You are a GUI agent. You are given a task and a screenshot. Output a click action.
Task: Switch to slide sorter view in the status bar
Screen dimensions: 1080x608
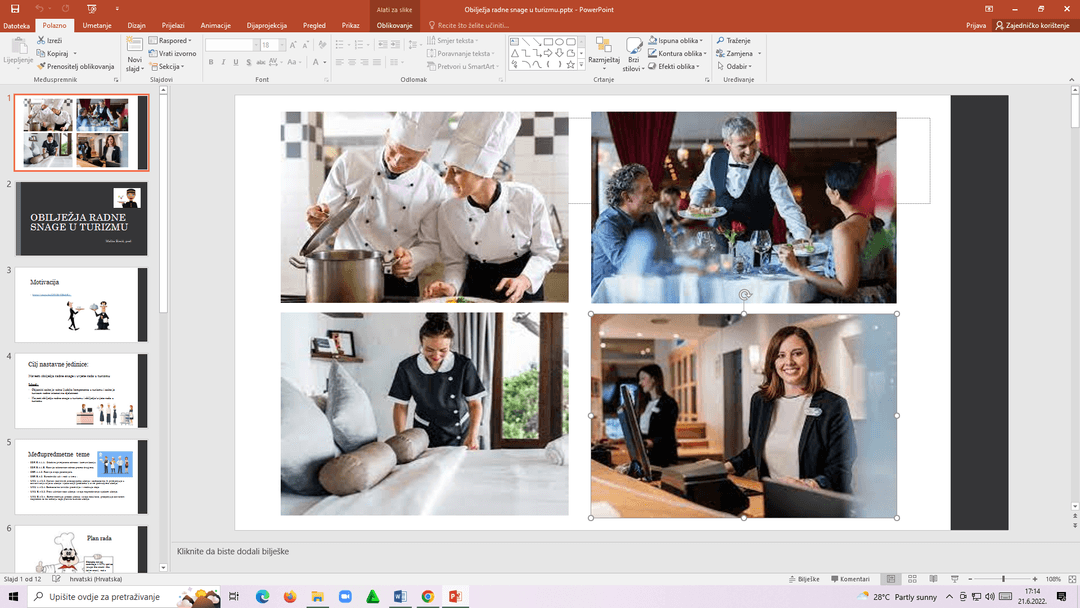911,579
